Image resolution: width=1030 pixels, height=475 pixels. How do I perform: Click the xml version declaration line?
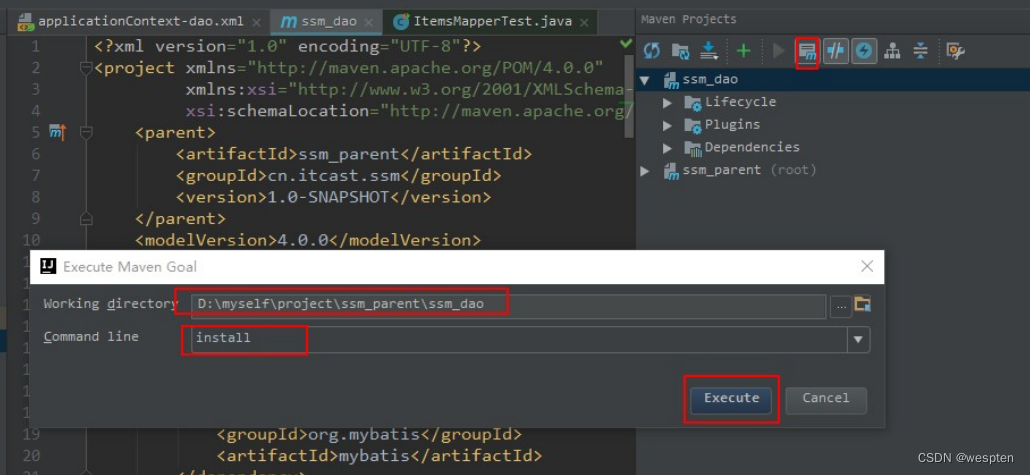click(288, 47)
